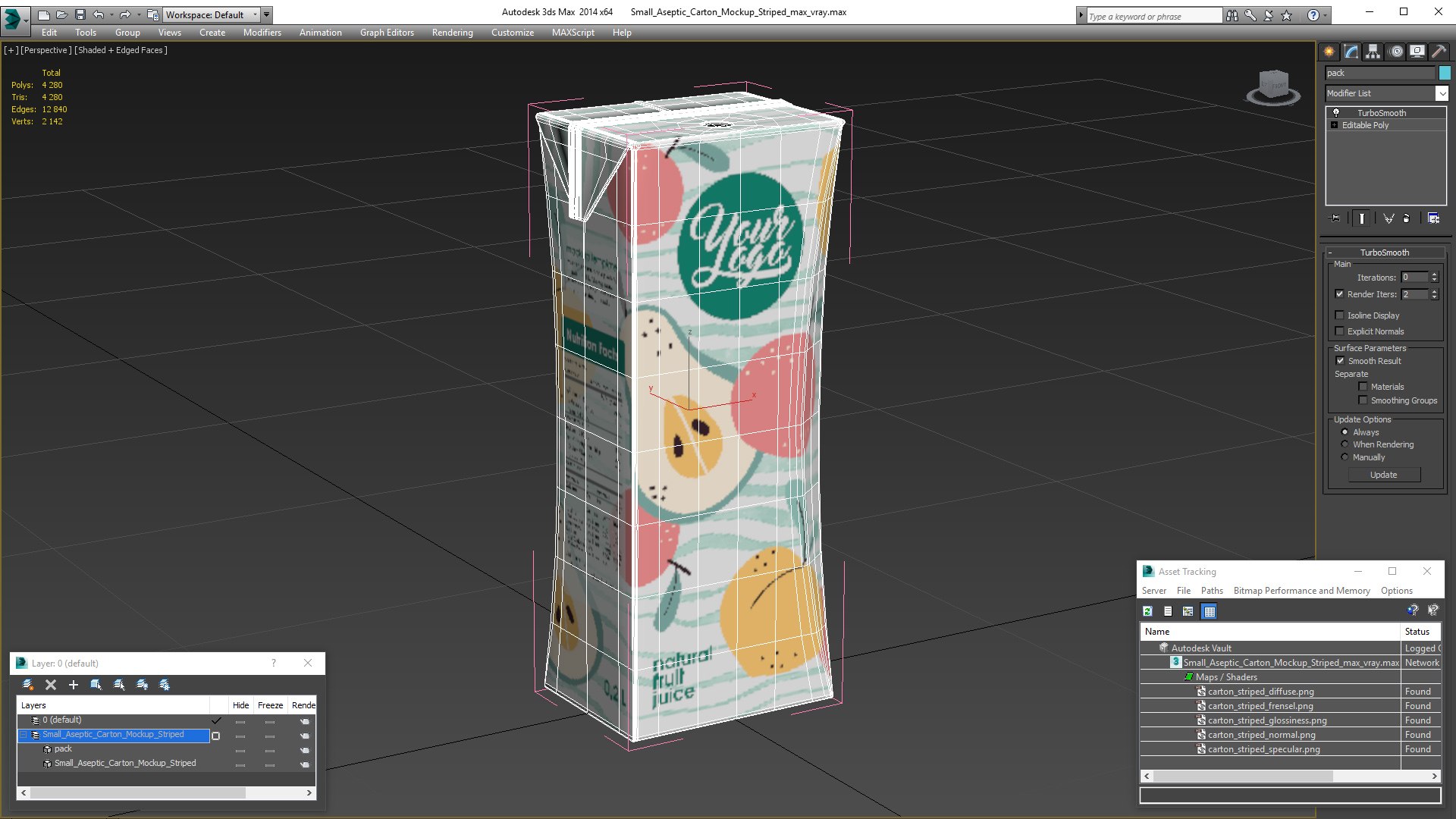This screenshot has width=1456, height=819.
Task: Click Refresh icon in Asset Tracking
Action: tap(1148, 611)
